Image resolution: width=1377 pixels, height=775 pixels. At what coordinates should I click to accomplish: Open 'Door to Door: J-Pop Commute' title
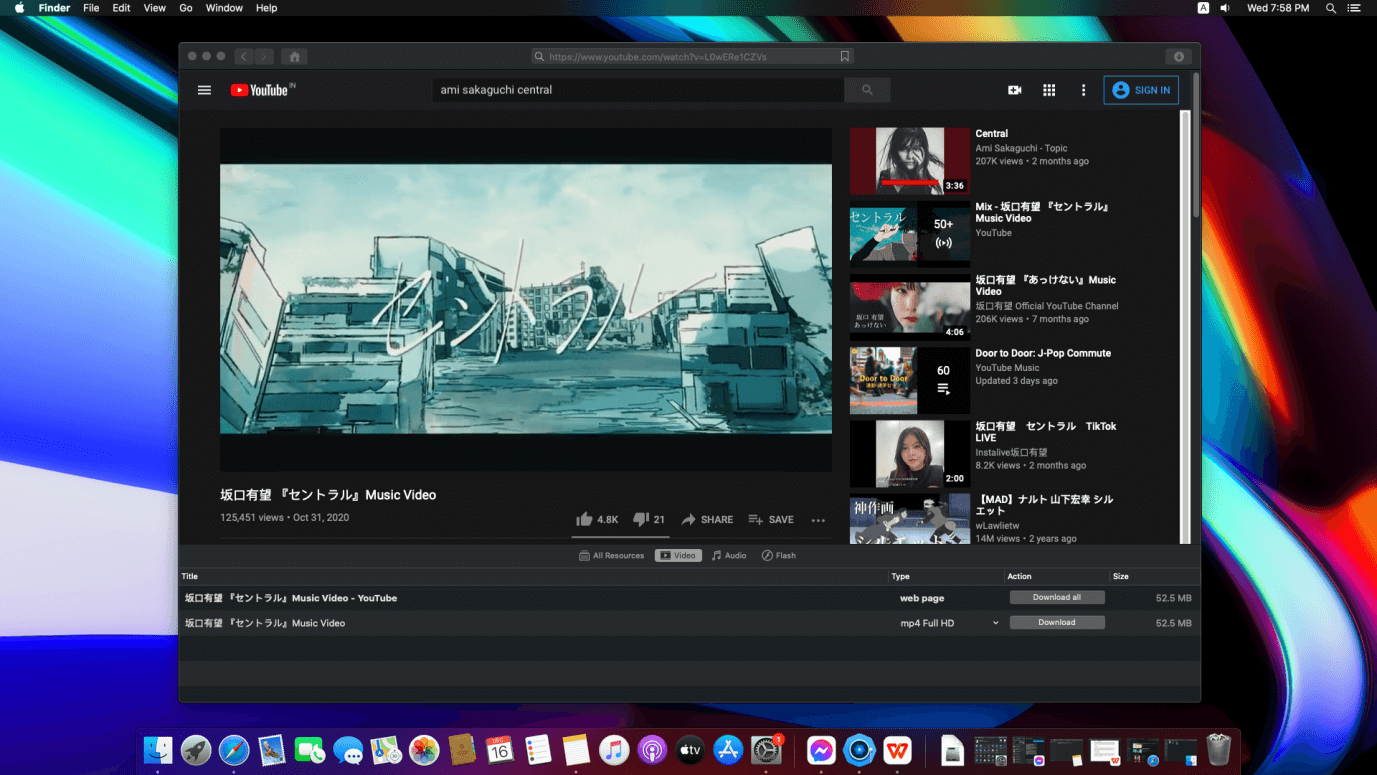[1043, 353]
